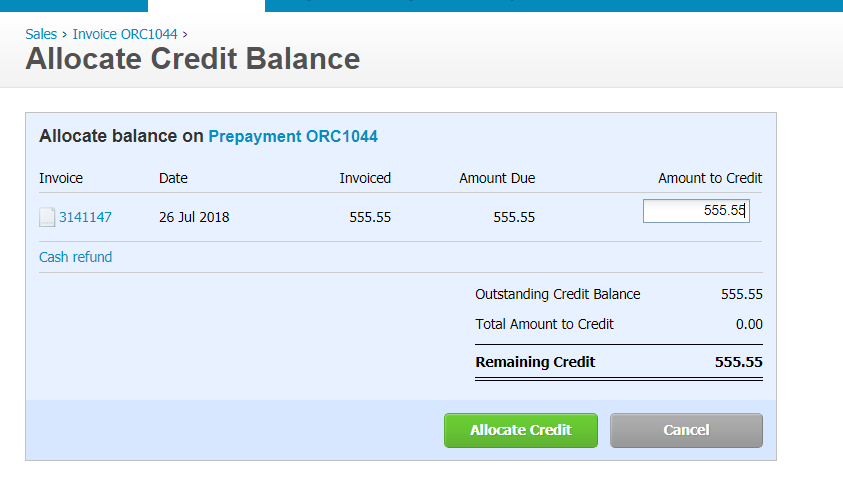Open invoice number 3141147
Viewport: 843px width, 499px height.
85,217
